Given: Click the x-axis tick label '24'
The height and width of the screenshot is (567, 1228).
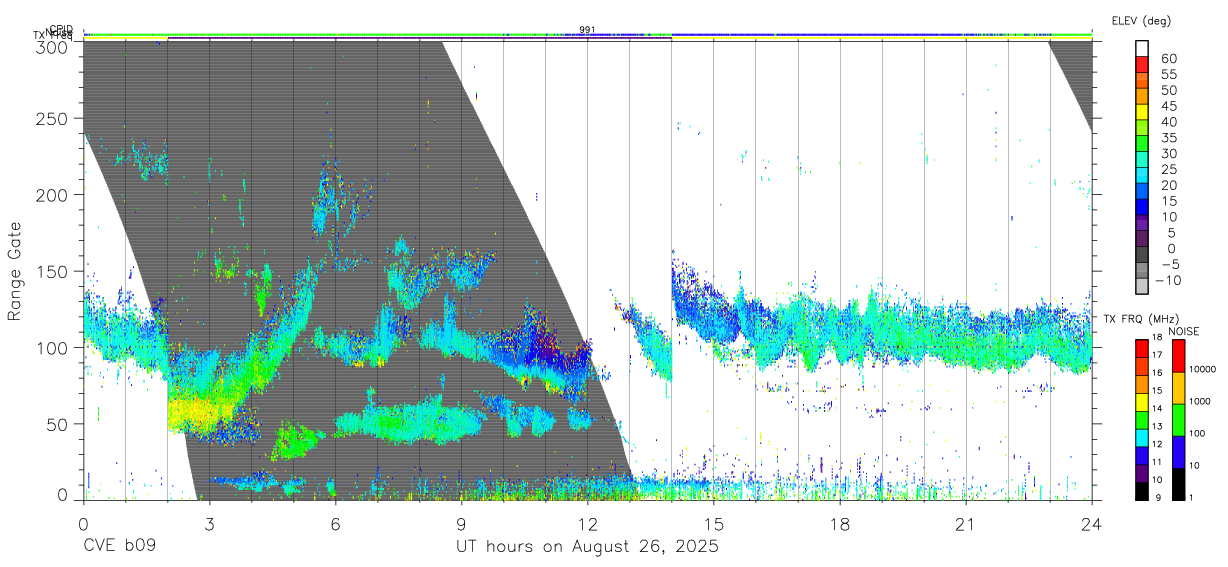Looking at the screenshot, I should pyautogui.click(x=1092, y=524).
